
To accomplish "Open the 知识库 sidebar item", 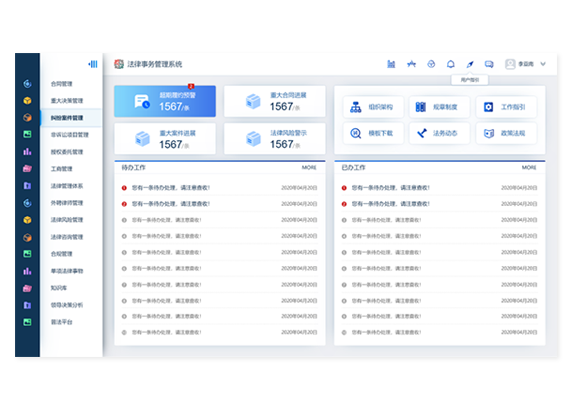I will [59, 288].
